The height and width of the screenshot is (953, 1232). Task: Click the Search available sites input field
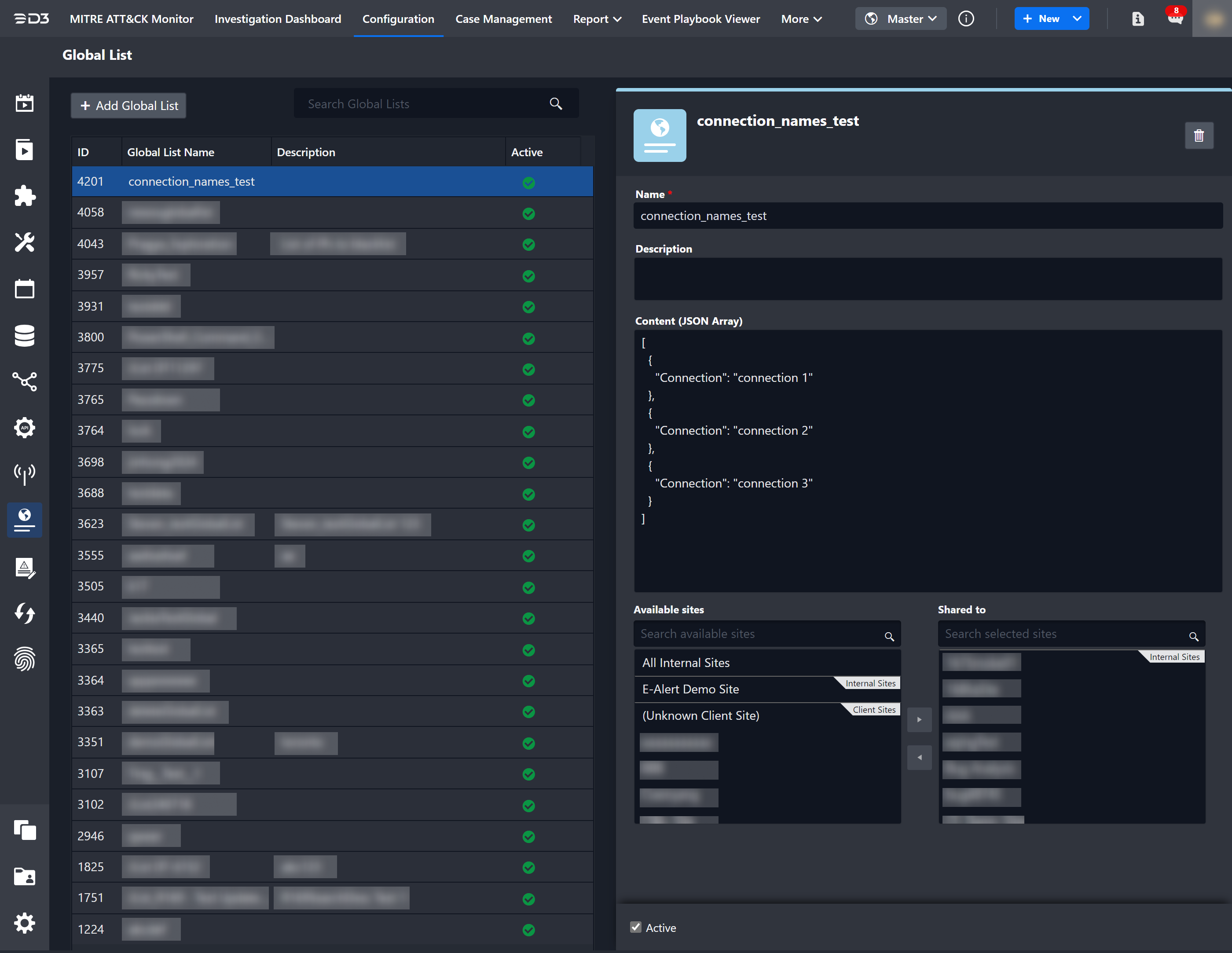pos(759,634)
